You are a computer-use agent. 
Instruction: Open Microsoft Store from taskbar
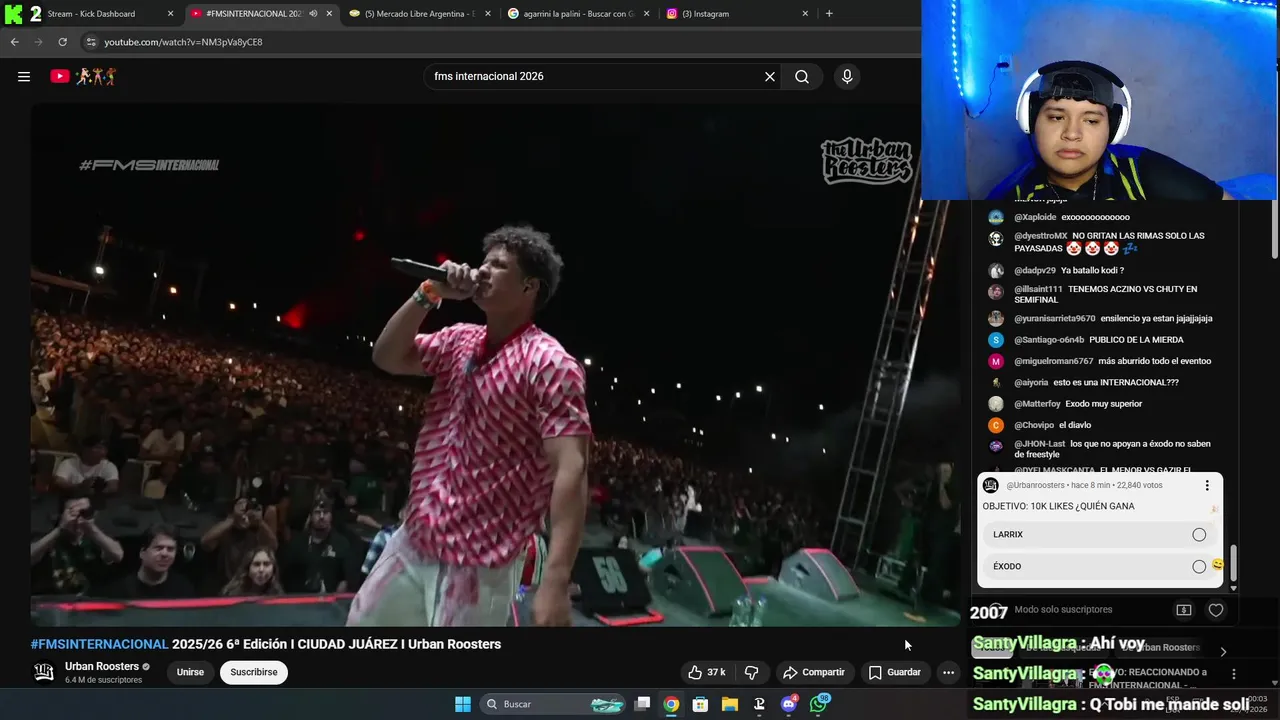click(x=700, y=704)
